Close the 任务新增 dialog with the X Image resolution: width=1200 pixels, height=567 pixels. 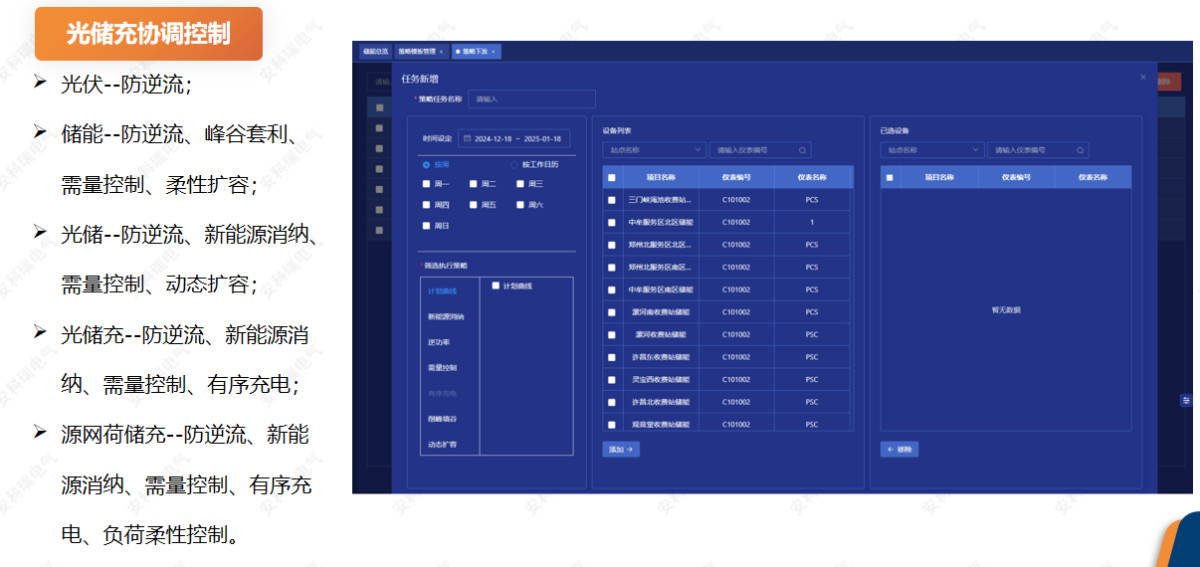tap(1143, 77)
